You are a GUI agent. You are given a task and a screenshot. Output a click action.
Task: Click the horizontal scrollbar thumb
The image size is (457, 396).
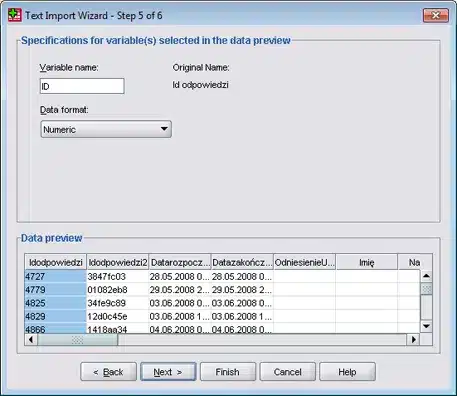78,340
